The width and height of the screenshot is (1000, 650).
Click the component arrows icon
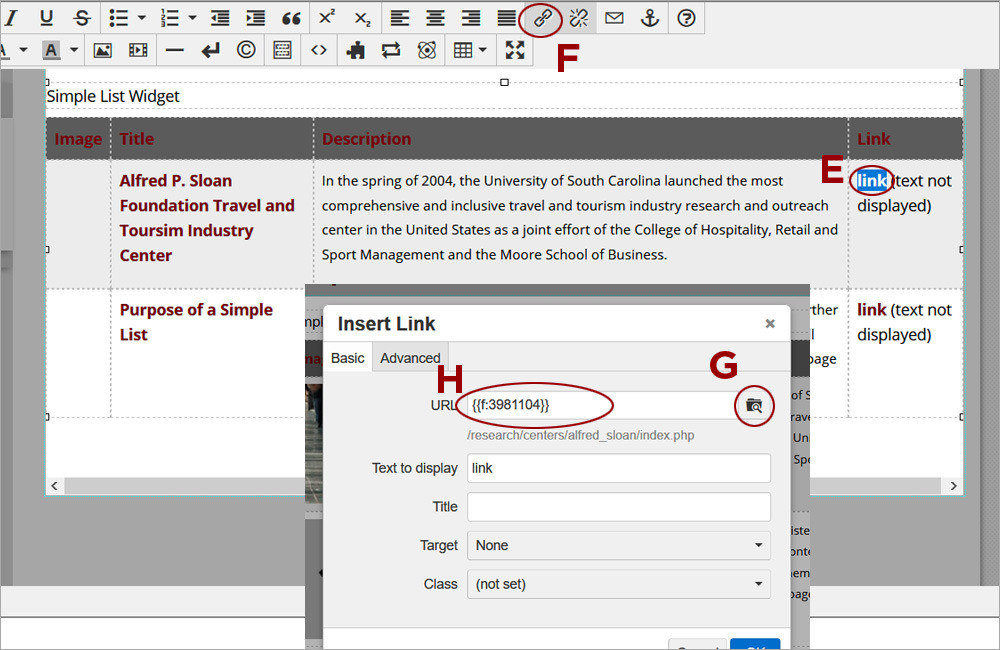391,50
